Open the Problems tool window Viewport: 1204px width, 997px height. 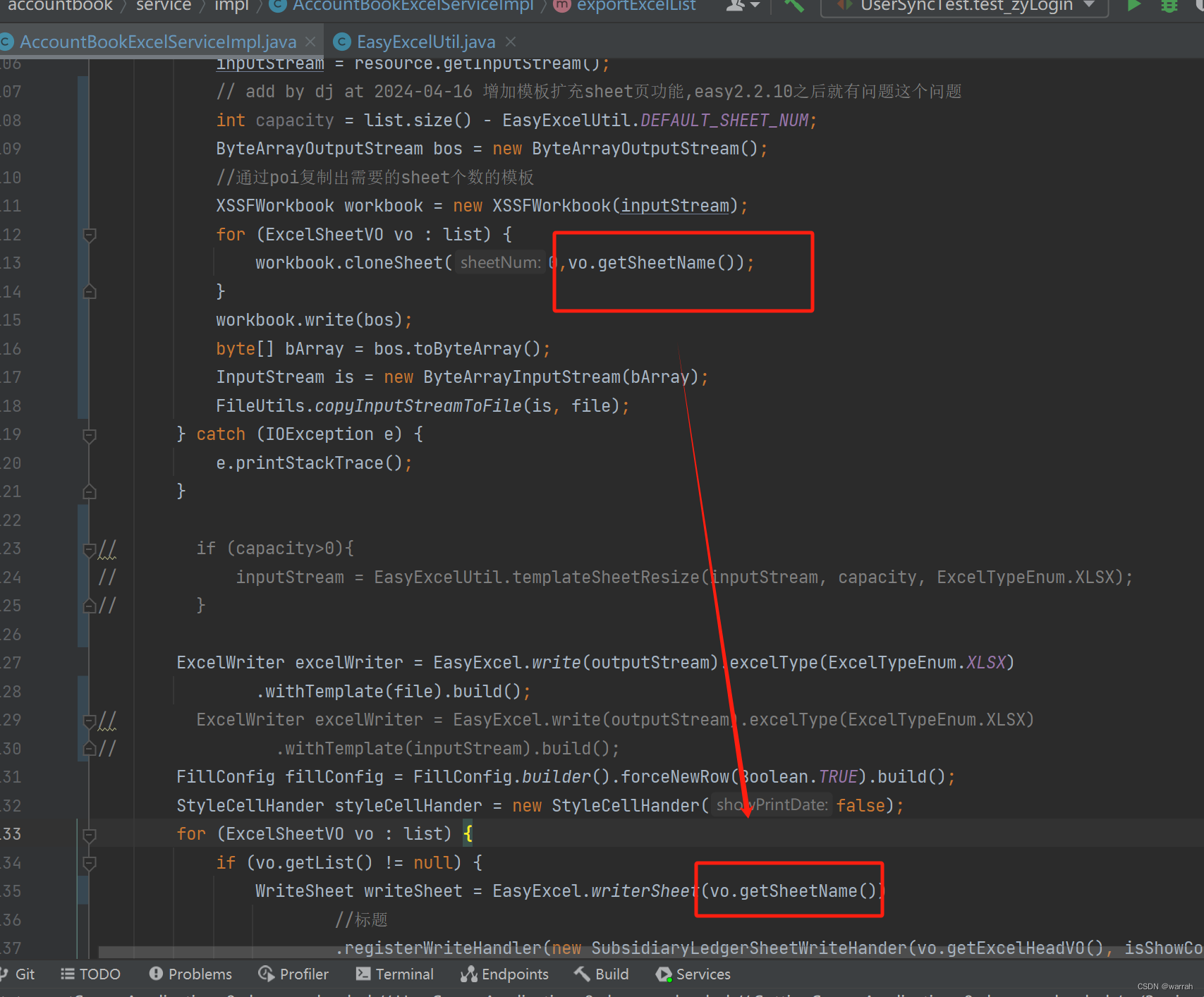(x=190, y=974)
